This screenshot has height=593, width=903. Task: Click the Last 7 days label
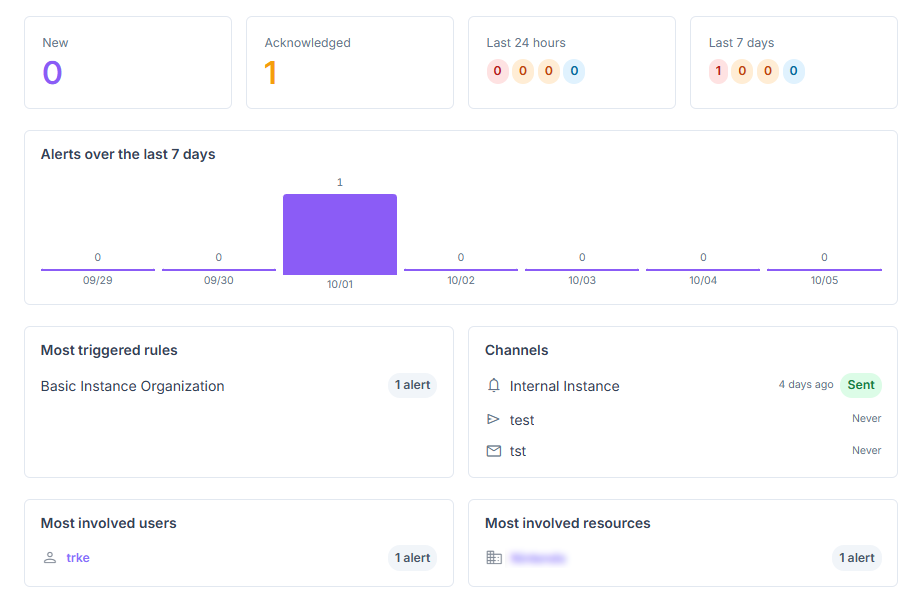coord(741,43)
